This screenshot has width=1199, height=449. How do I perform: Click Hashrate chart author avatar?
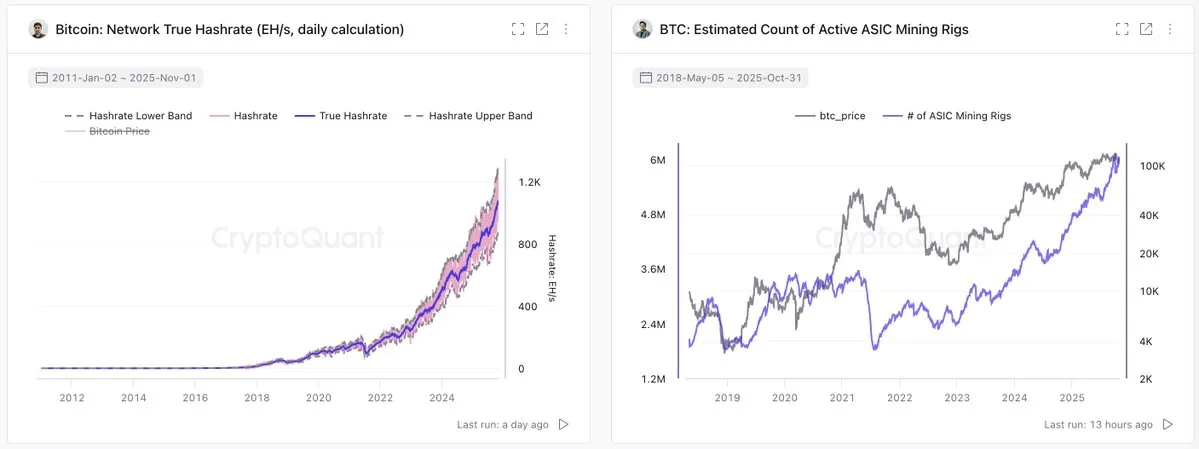(38, 30)
